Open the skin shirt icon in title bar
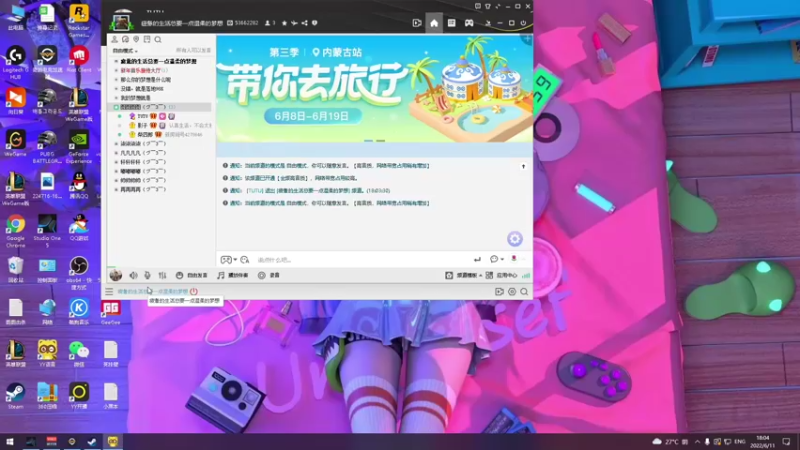The width and height of the screenshot is (800, 450). tap(488, 7)
